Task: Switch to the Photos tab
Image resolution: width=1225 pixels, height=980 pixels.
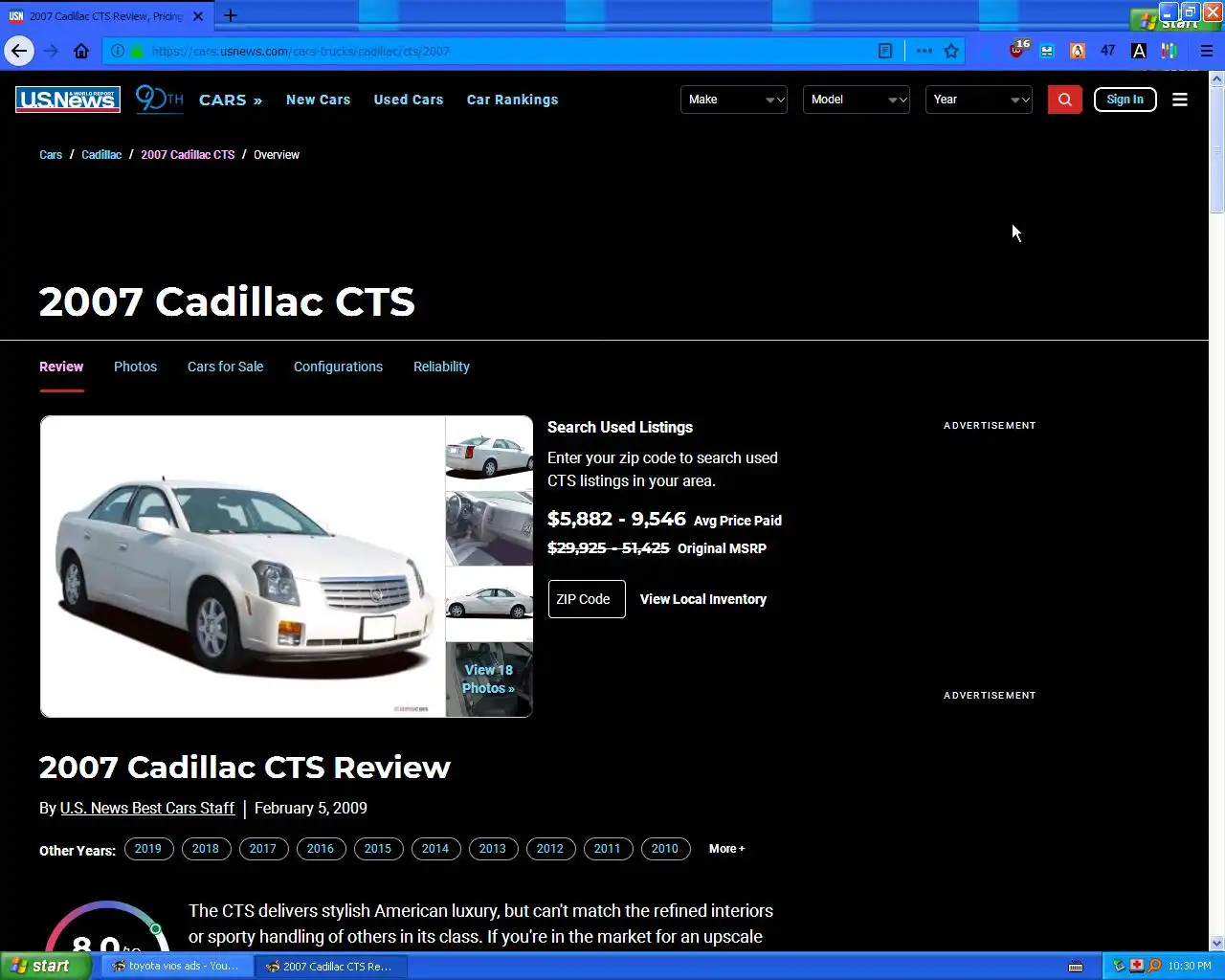Action: point(135,367)
